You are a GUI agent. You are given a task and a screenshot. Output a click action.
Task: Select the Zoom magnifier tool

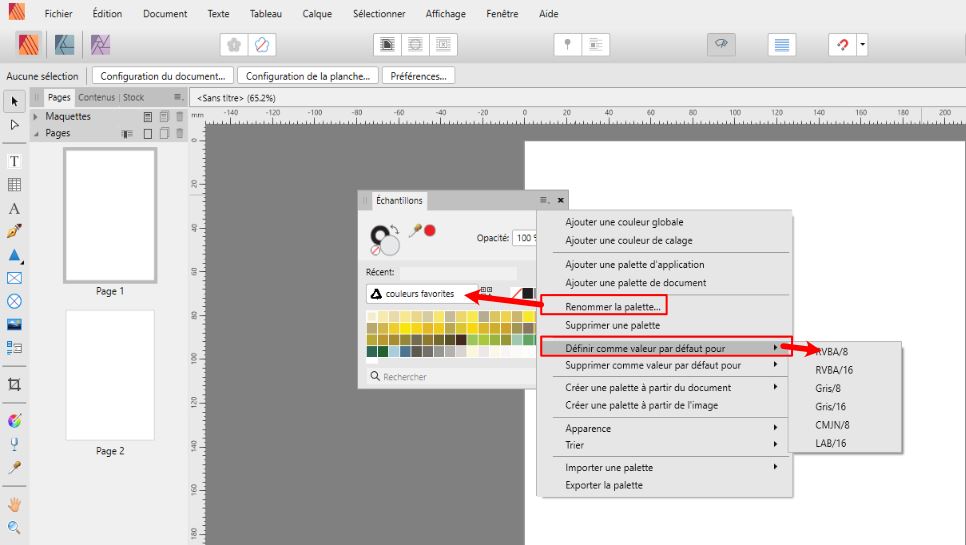[14, 528]
